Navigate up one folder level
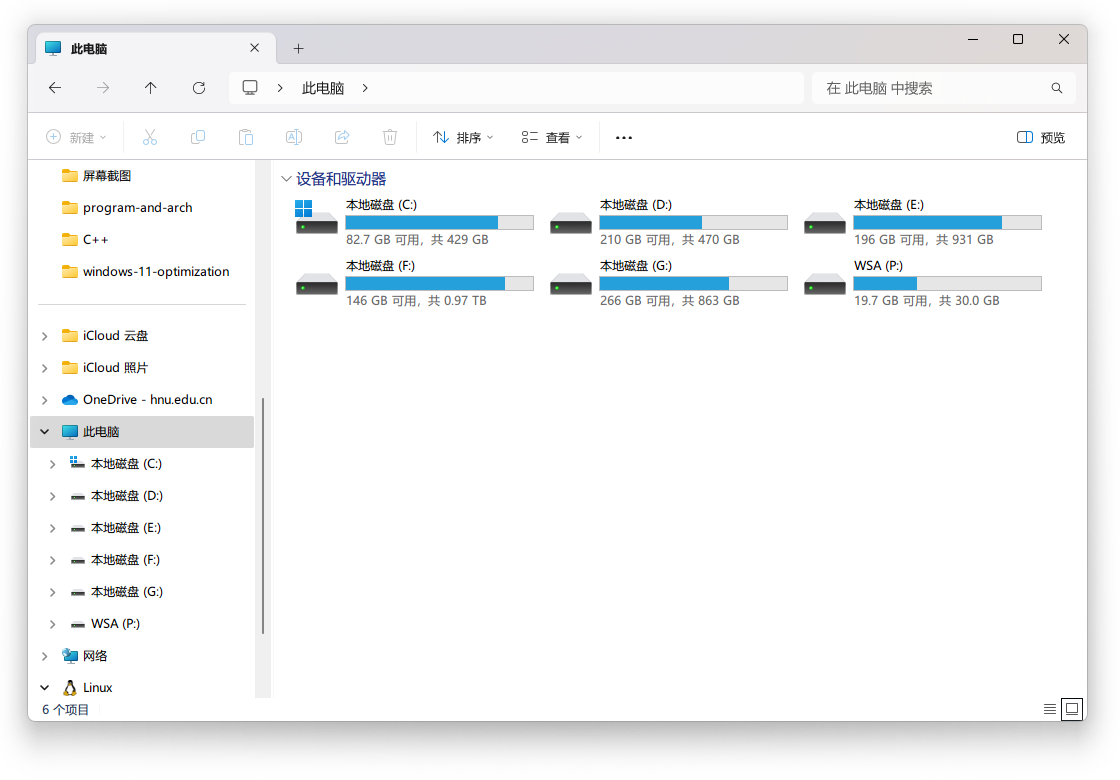 click(150, 88)
